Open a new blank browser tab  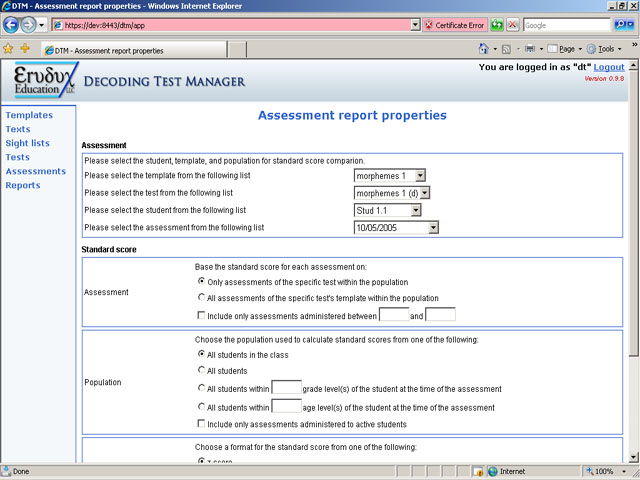pos(237,50)
